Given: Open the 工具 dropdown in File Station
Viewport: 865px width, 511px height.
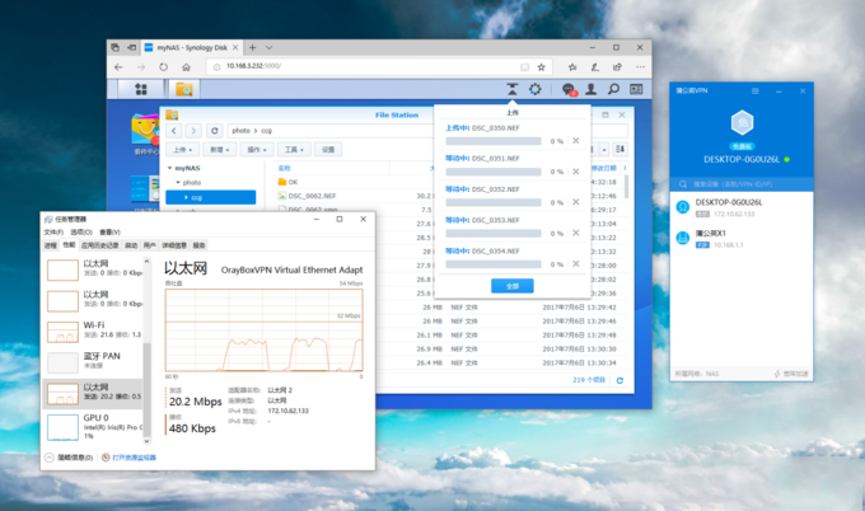Looking at the screenshot, I should (x=294, y=150).
